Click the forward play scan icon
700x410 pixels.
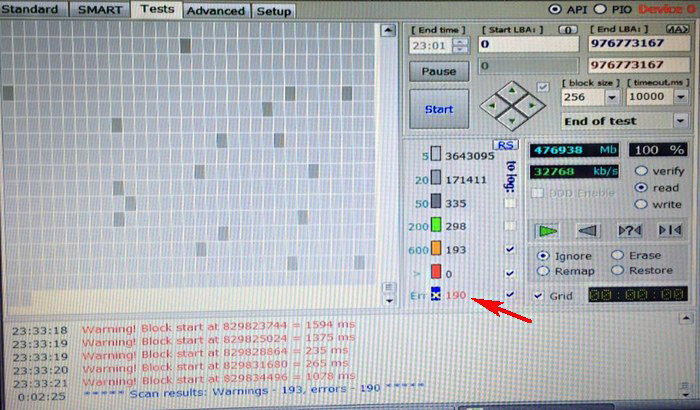pyautogui.click(x=546, y=230)
